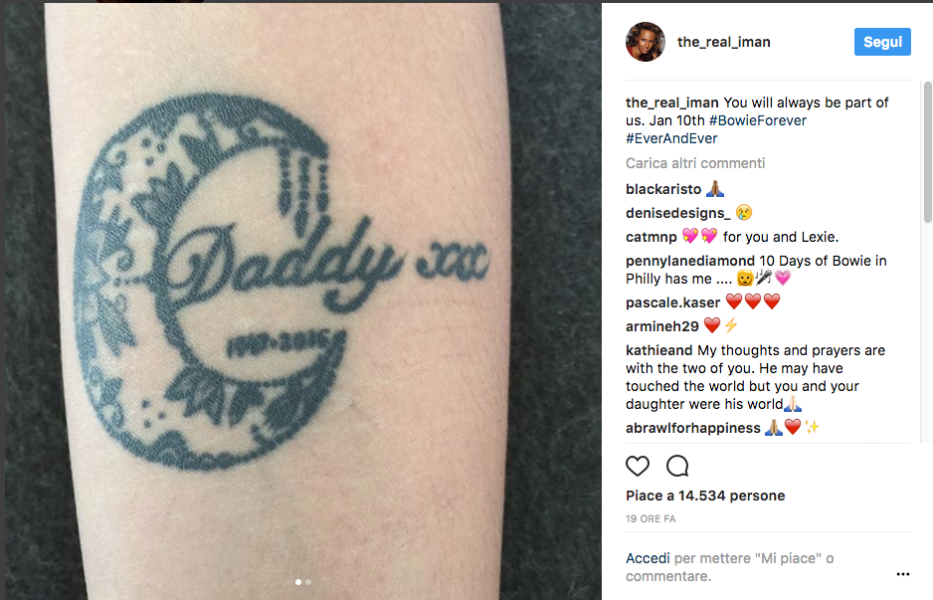Go to second photo via carousel dot

[308, 582]
